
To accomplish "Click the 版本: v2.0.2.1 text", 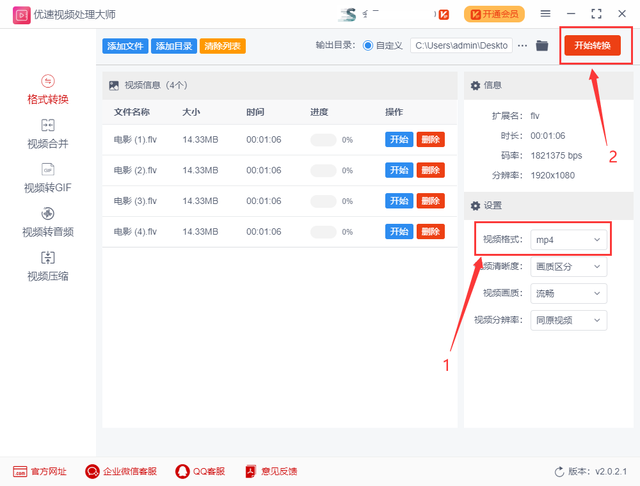I will 598,472.
